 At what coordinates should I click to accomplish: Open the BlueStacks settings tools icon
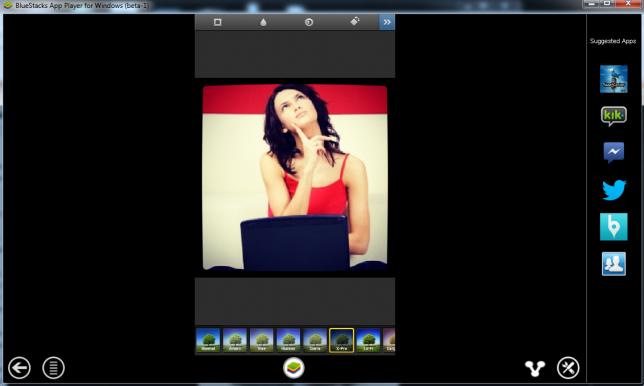tap(568, 368)
